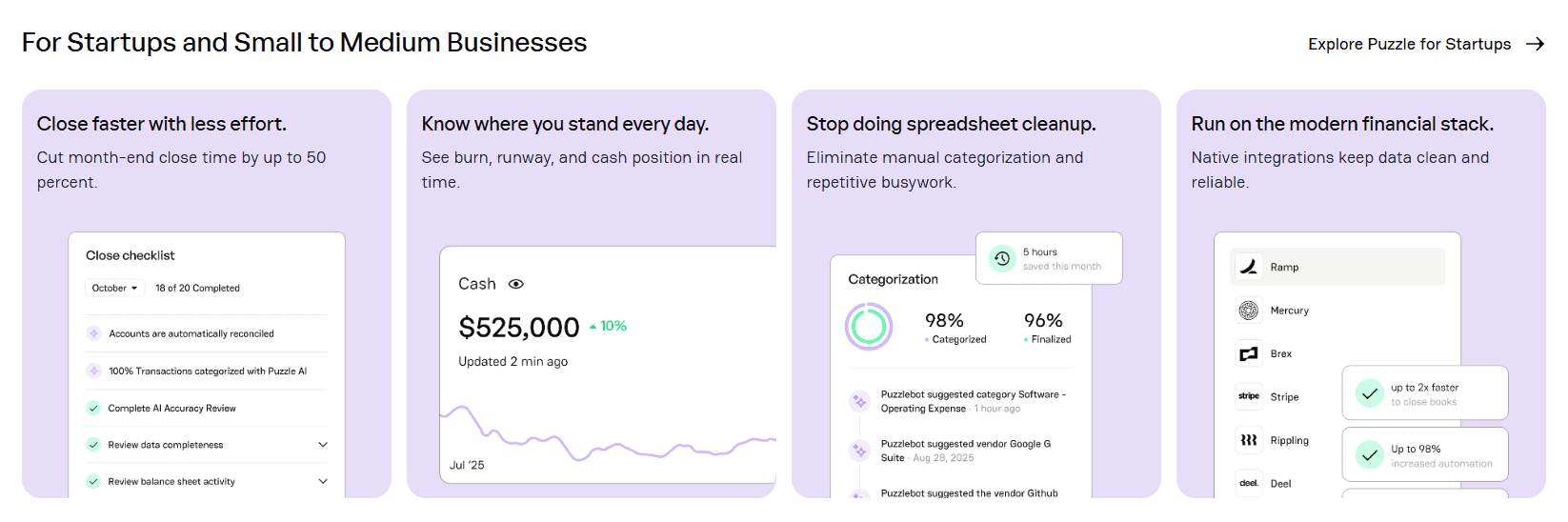
Task: Click the Brex logo icon
Action: click(1248, 354)
